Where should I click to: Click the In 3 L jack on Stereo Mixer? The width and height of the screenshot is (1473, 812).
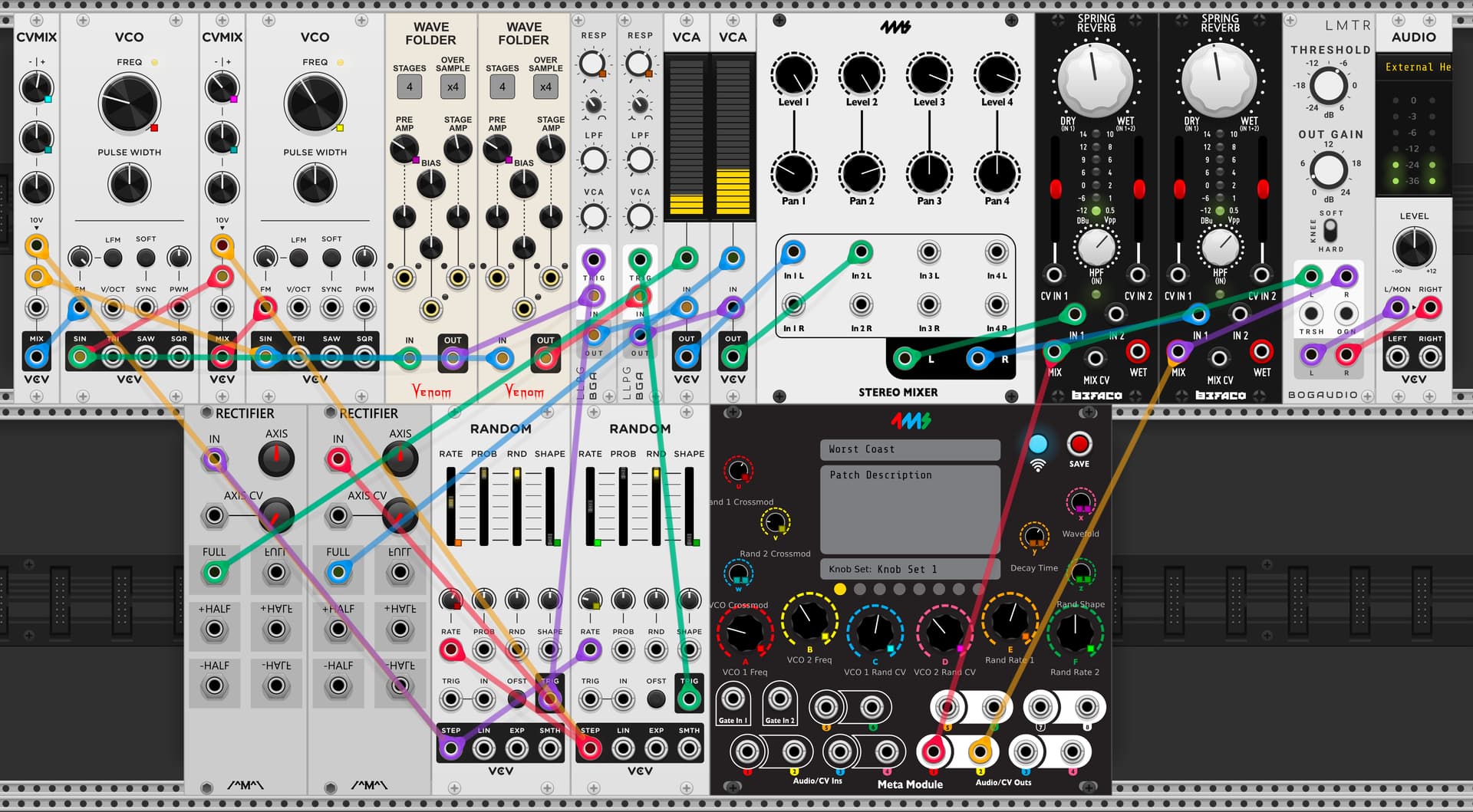(929, 252)
